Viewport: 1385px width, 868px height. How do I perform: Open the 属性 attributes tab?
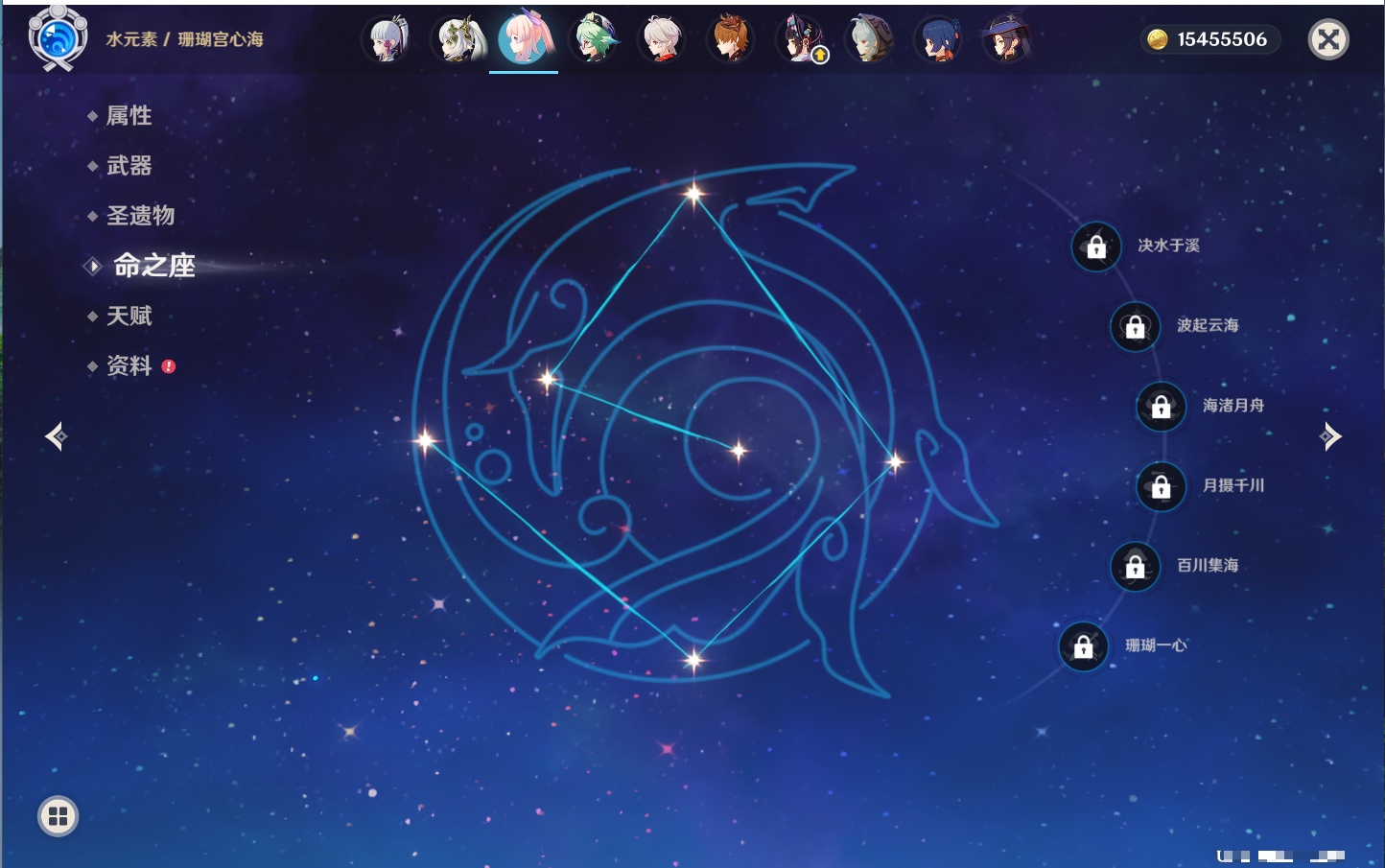[129, 116]
